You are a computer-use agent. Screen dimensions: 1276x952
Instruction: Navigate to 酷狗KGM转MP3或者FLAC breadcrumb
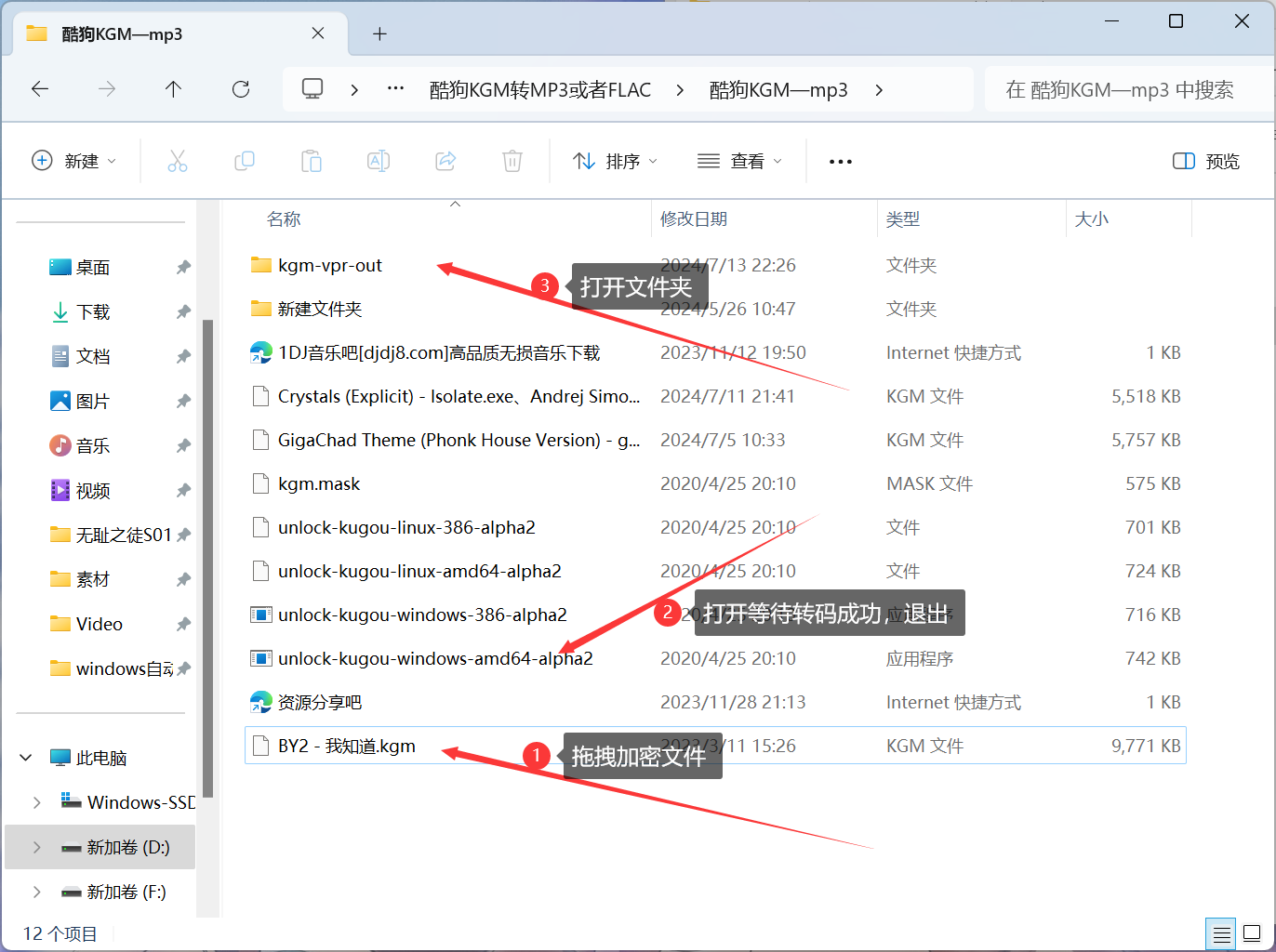click(x=540, y=89)
